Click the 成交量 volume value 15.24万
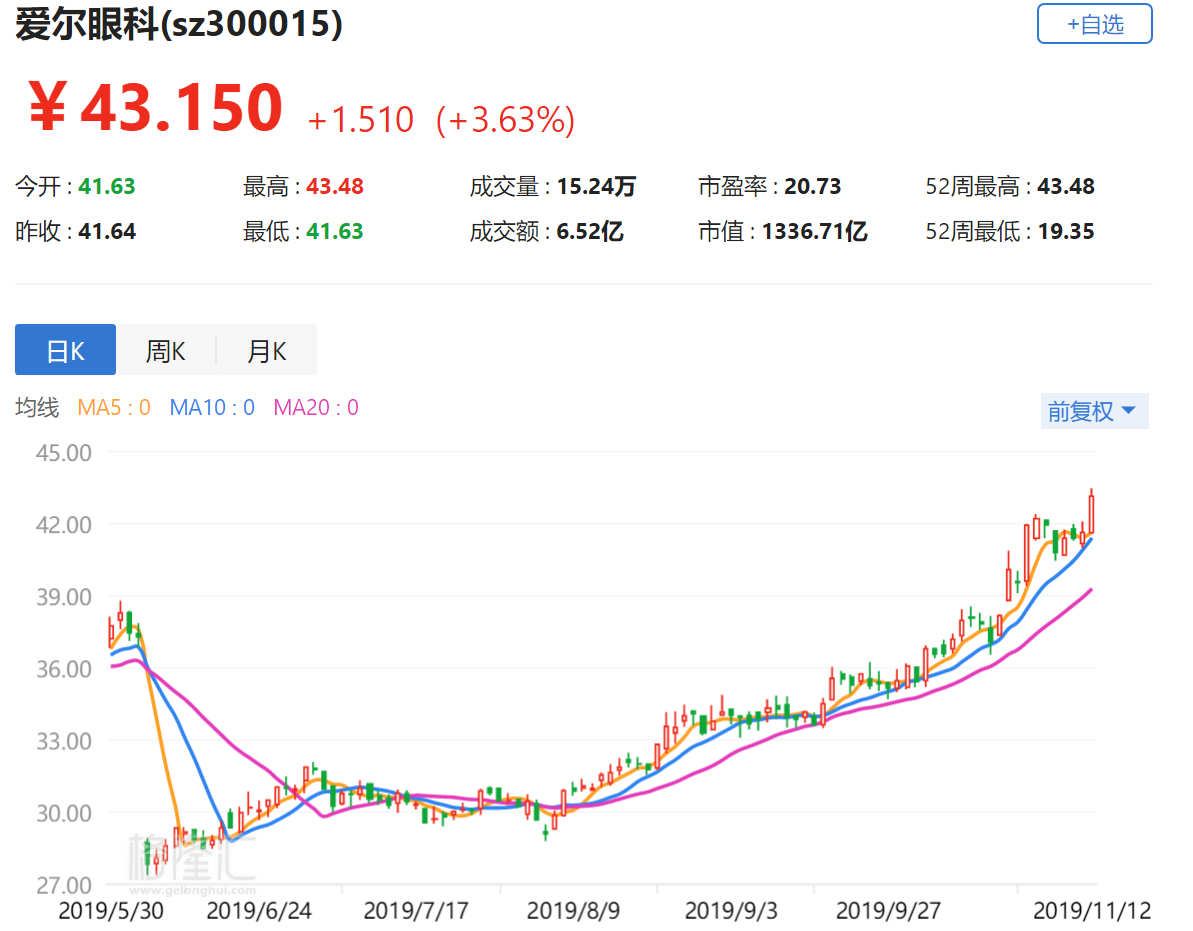The width and height of the screenshot is (1193, 931). click(596, 186)
